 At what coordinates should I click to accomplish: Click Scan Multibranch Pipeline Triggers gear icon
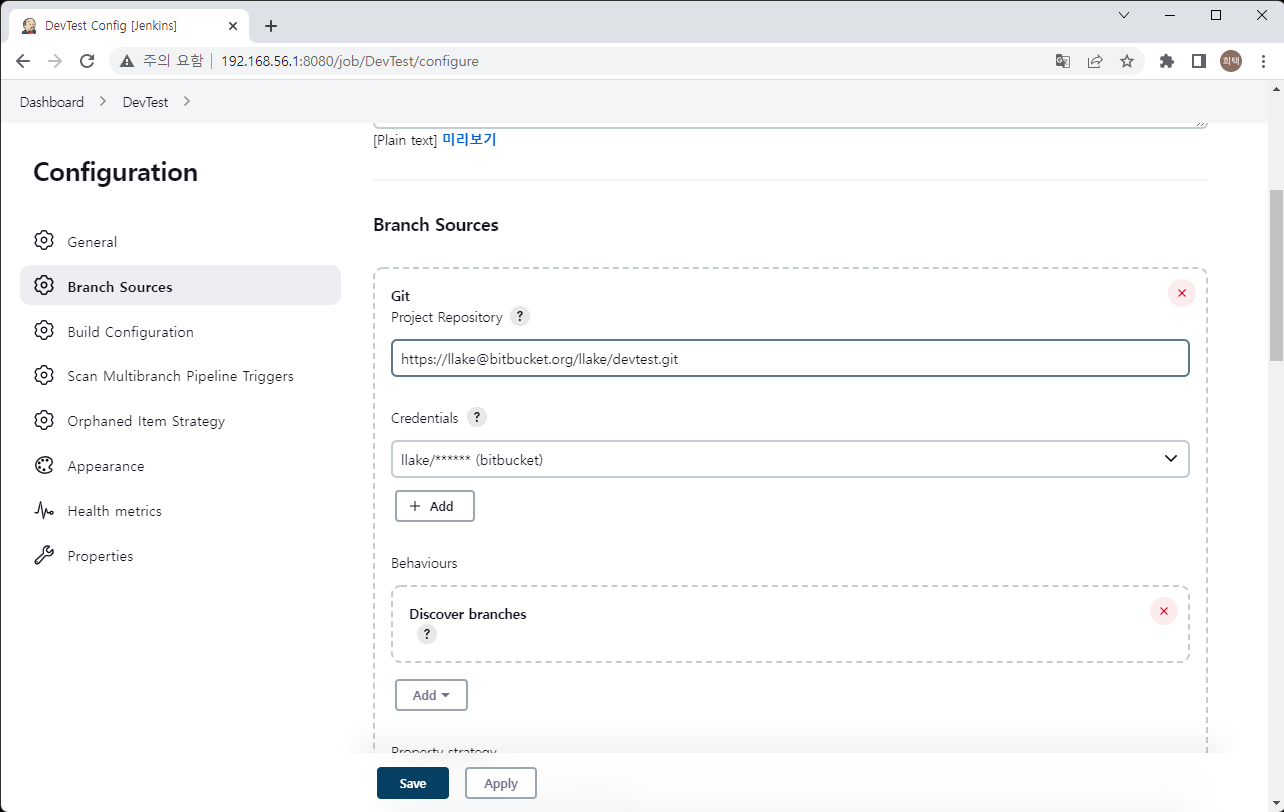pyautogui.click(x=43, y=376)
